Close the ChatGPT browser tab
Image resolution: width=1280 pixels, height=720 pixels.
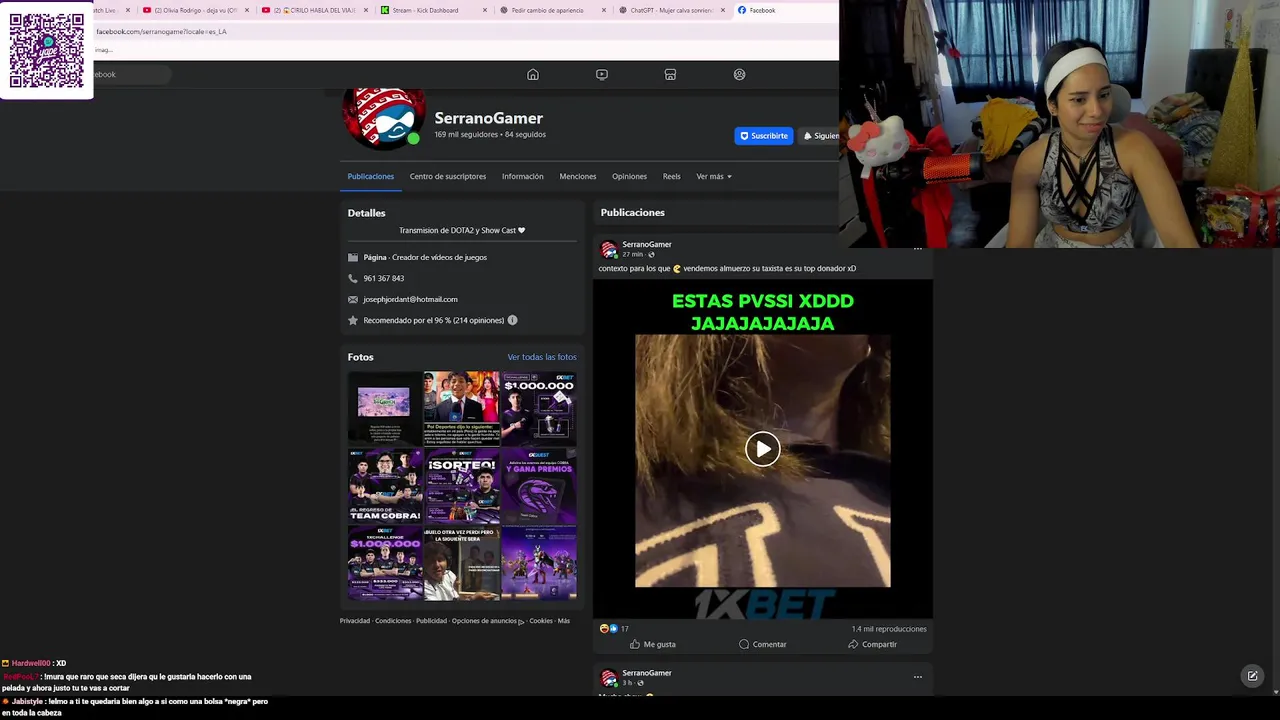tap(723, 10)
